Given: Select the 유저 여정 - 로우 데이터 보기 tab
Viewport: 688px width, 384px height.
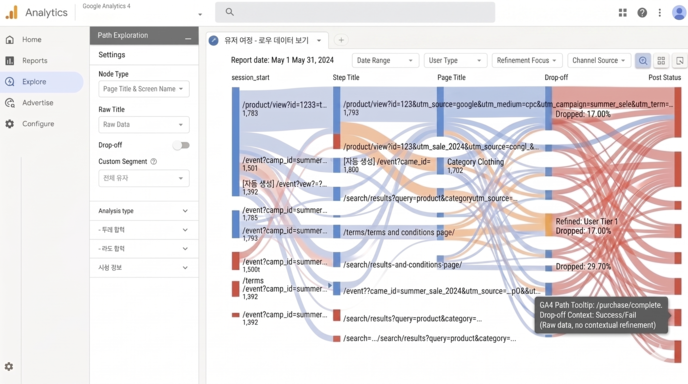Looking at the screenshot, I should [x=266, y=40].
